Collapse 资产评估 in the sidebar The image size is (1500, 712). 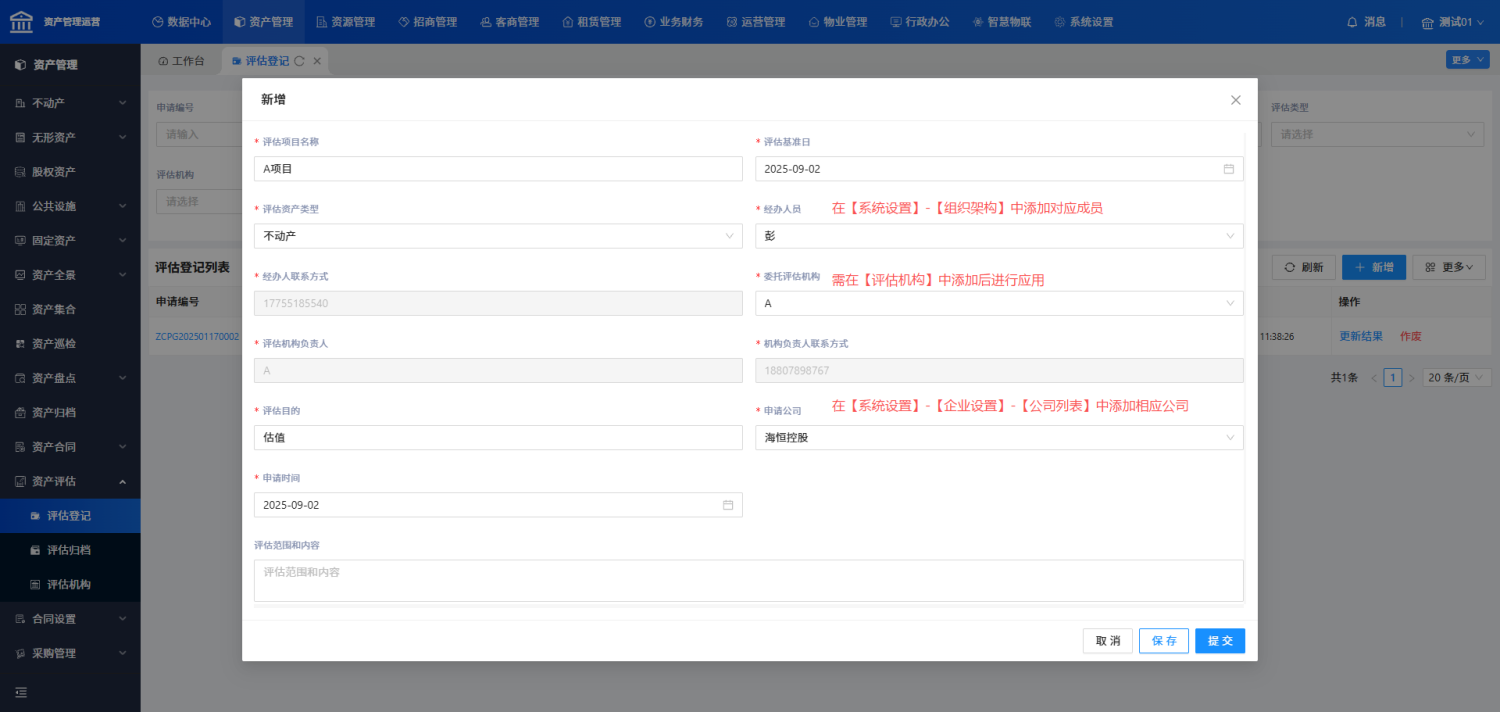[x=70, y=482]
